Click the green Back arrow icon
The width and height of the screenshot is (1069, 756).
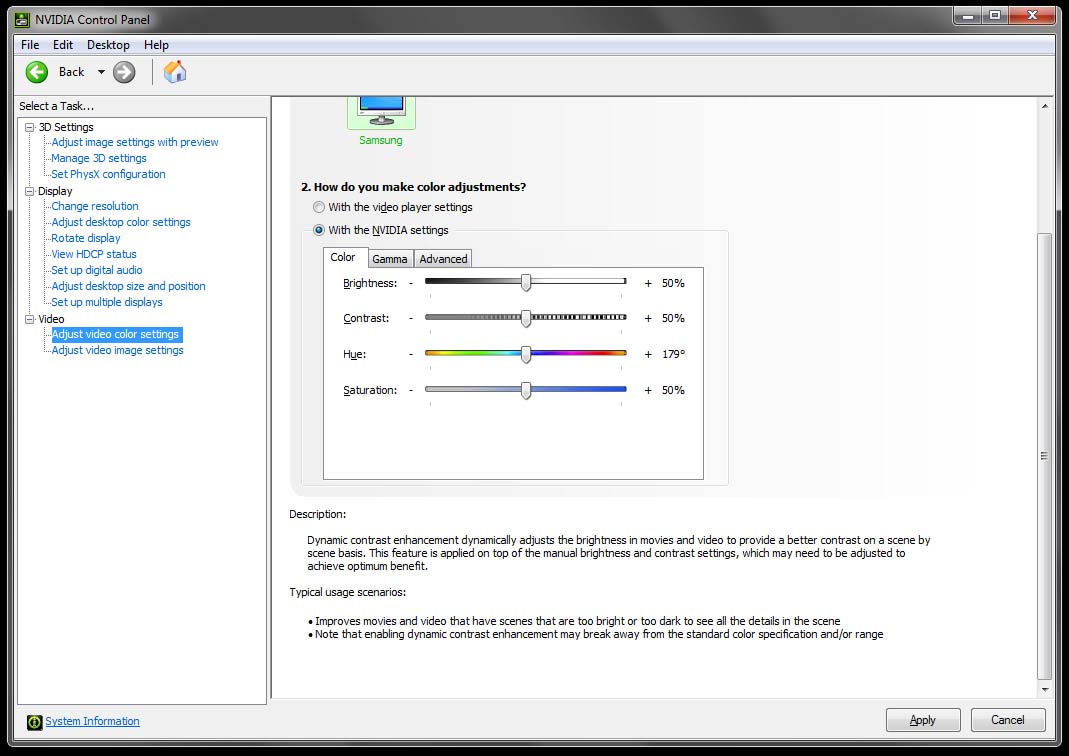(x=37, y=71)
